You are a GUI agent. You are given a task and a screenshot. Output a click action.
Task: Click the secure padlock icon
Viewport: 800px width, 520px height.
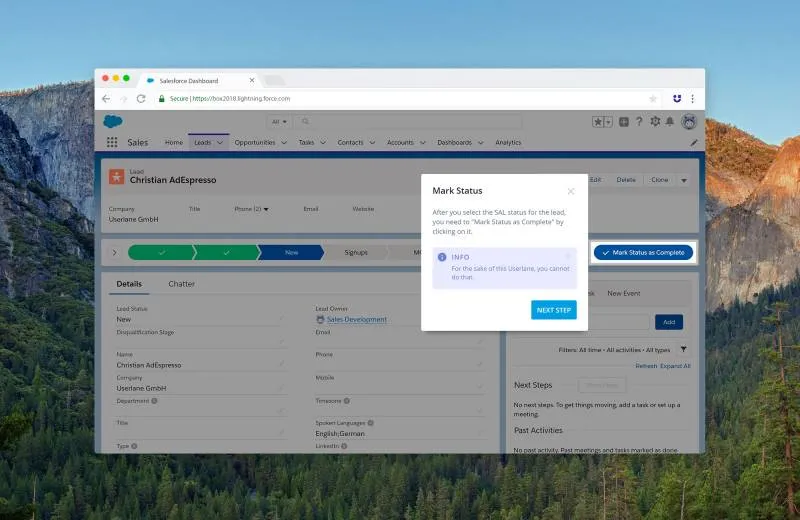(162, 98)
